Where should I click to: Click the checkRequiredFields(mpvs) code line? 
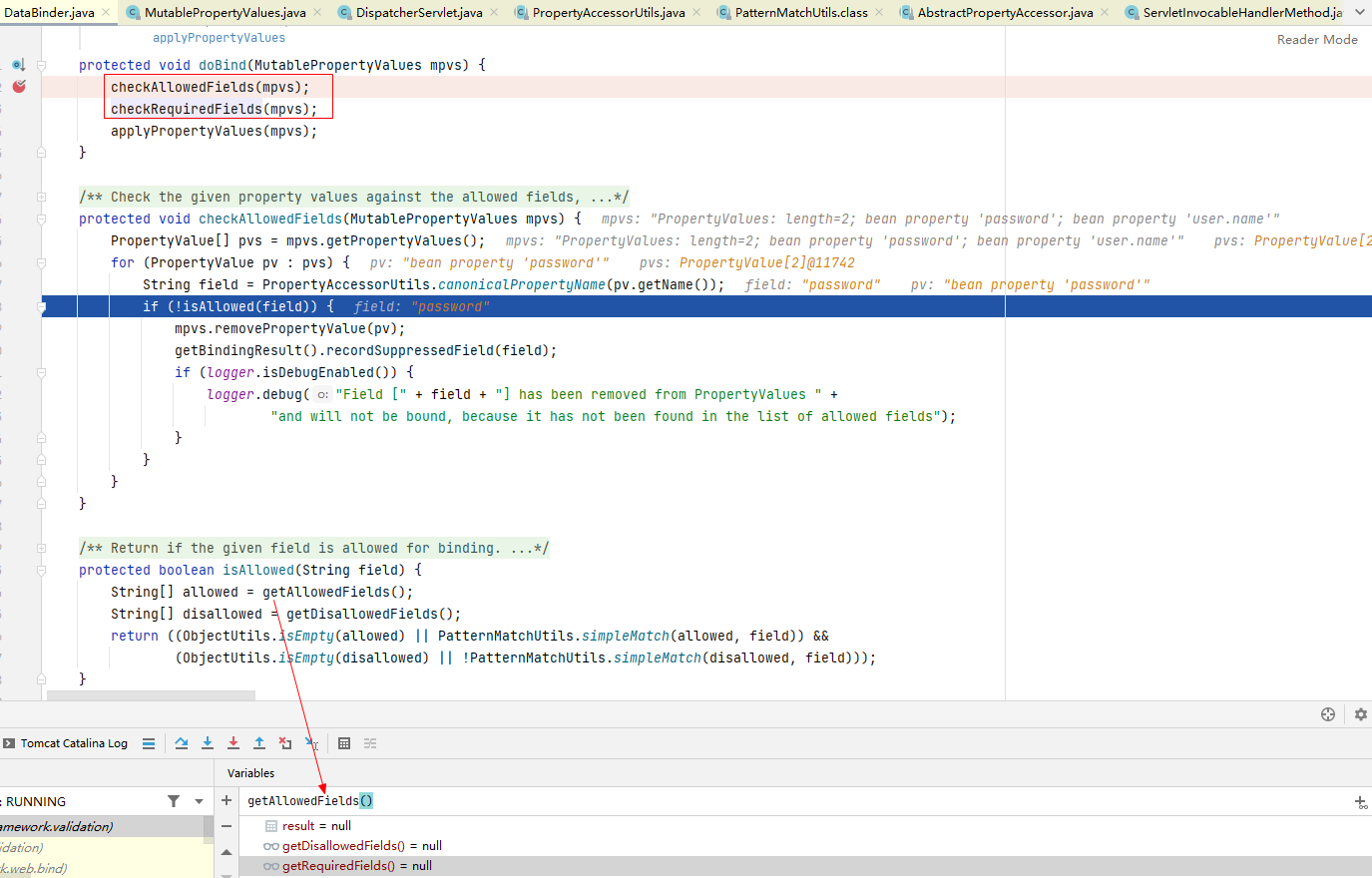click(214, 109)
